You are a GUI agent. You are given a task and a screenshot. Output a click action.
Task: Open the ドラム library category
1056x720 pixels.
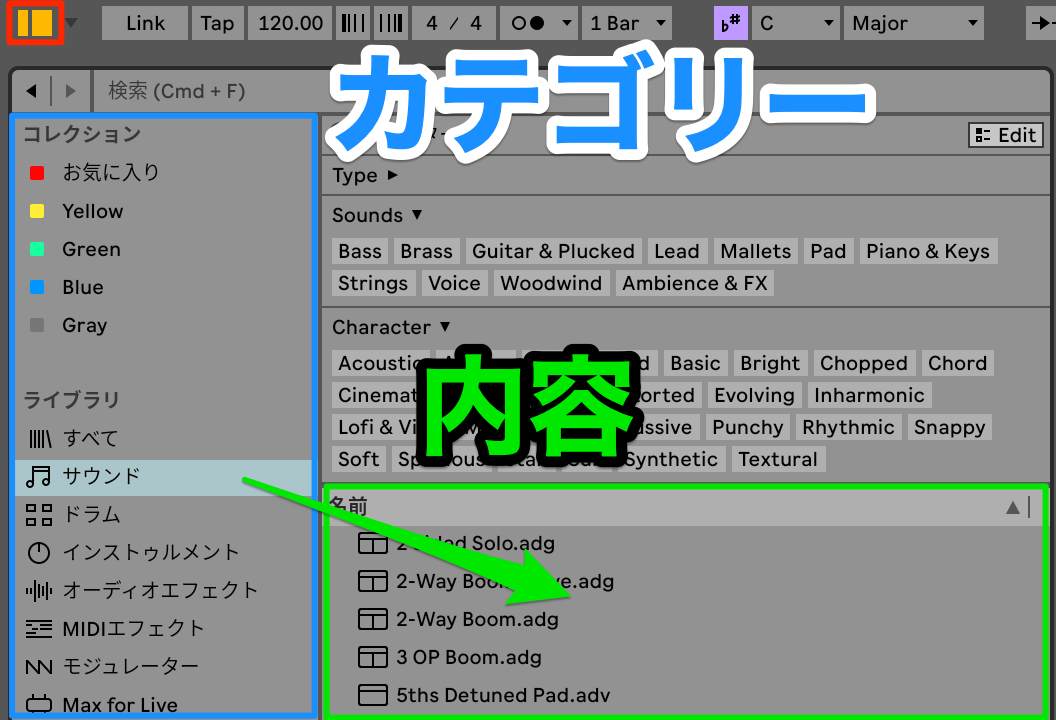tap(164, 515)
